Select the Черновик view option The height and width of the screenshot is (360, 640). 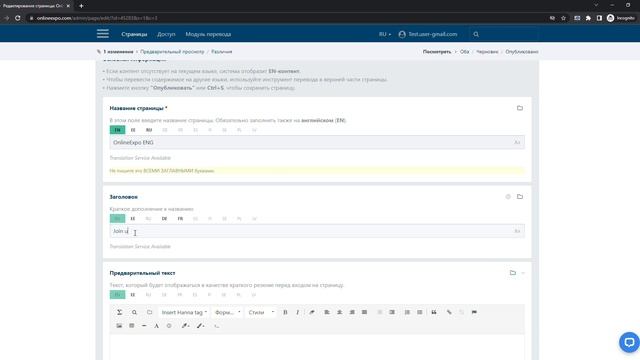tap(487, 52)
